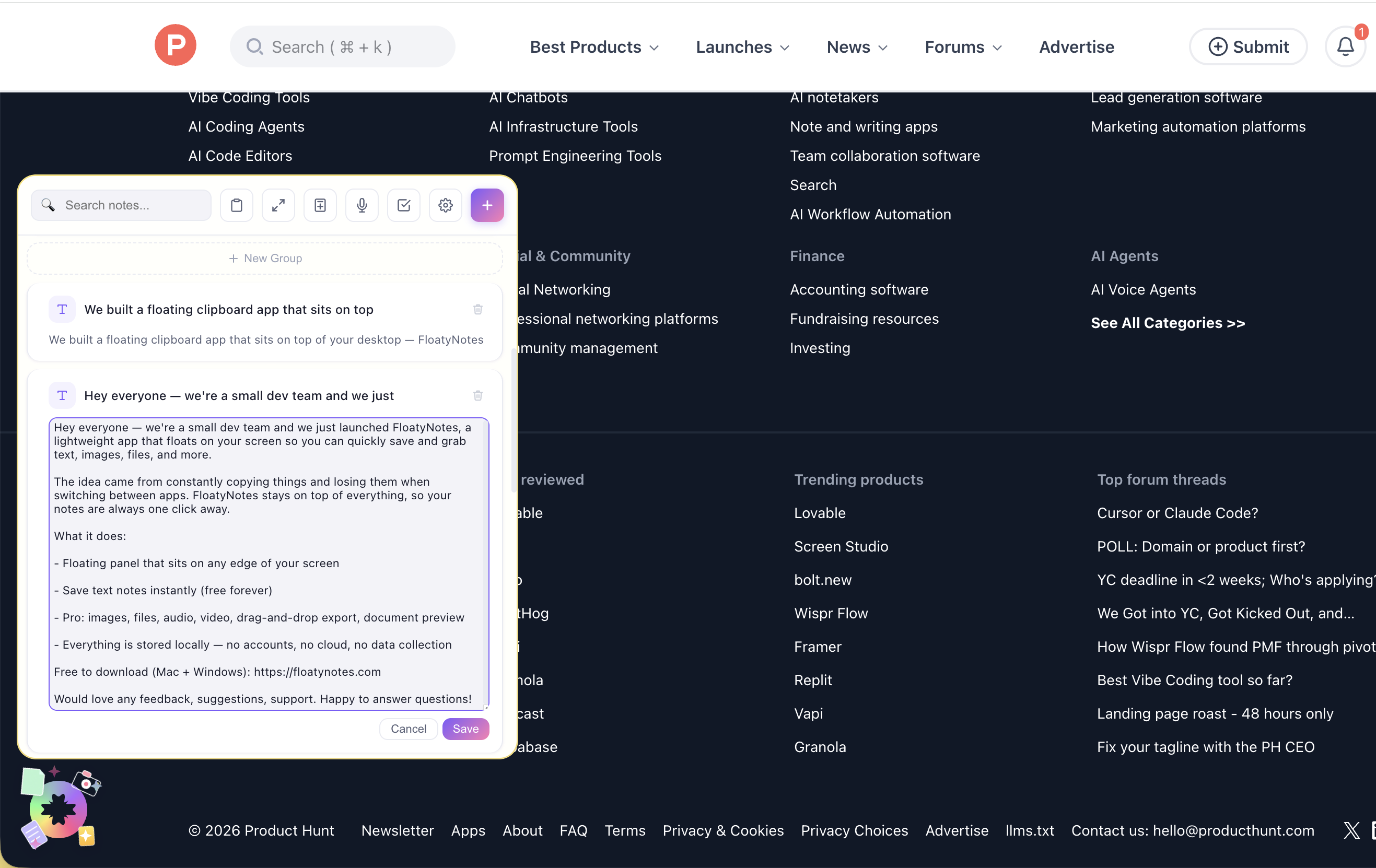The height and width of the screenshot is (868, 1376).
Task: Select Advertise in the navigation bar
Action: tap(1076, 47)
